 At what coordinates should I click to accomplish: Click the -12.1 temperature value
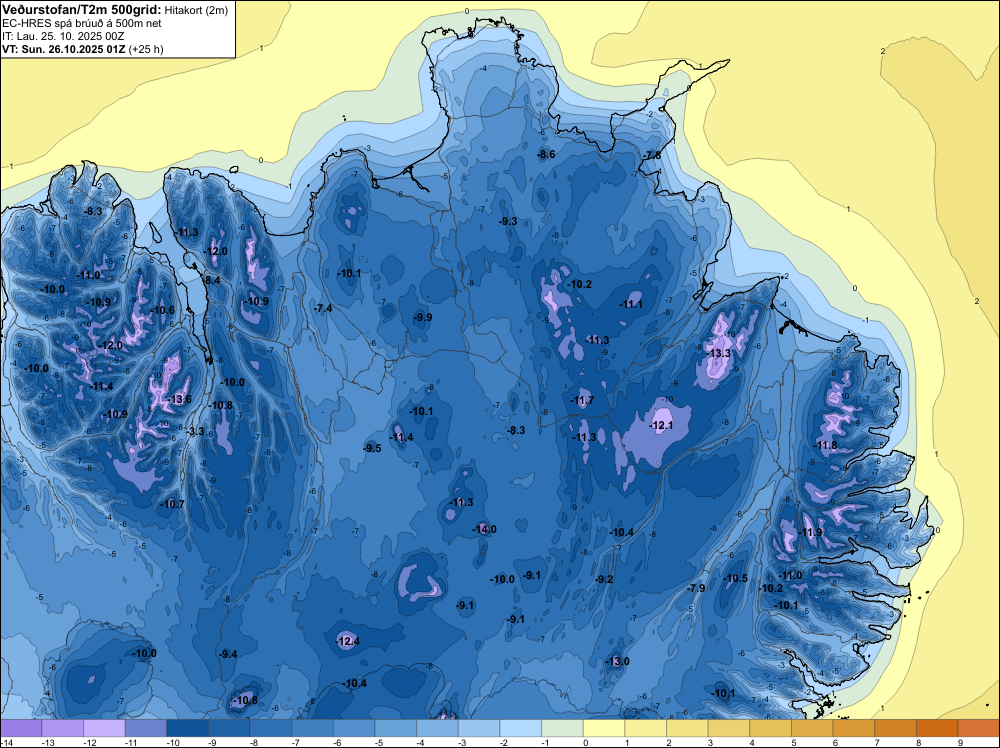[x=661, y=425]
